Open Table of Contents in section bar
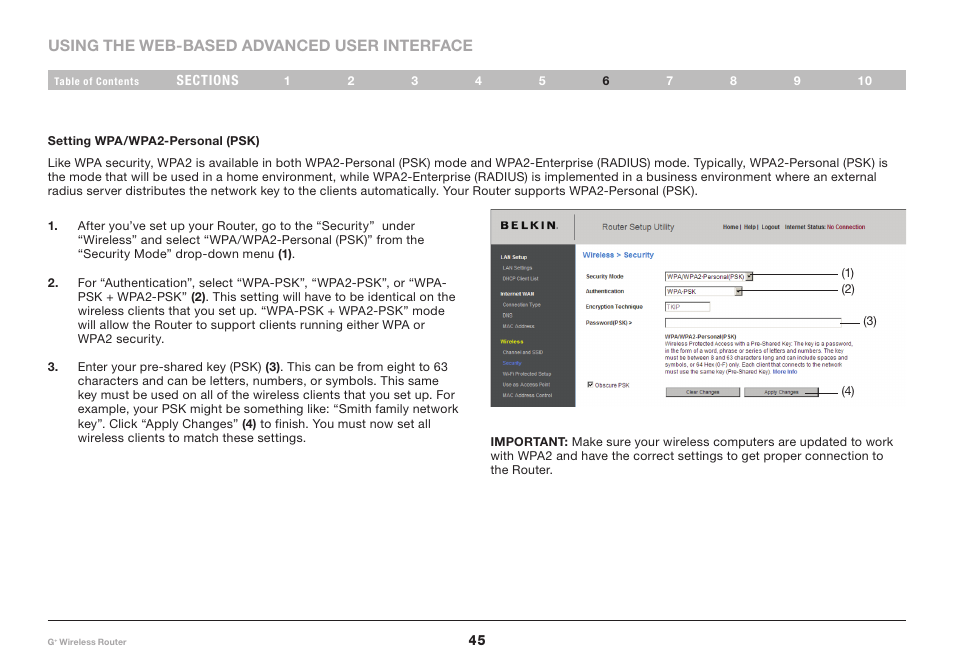The height and width of the screenshot is (668, 954). tap(97, 81)
